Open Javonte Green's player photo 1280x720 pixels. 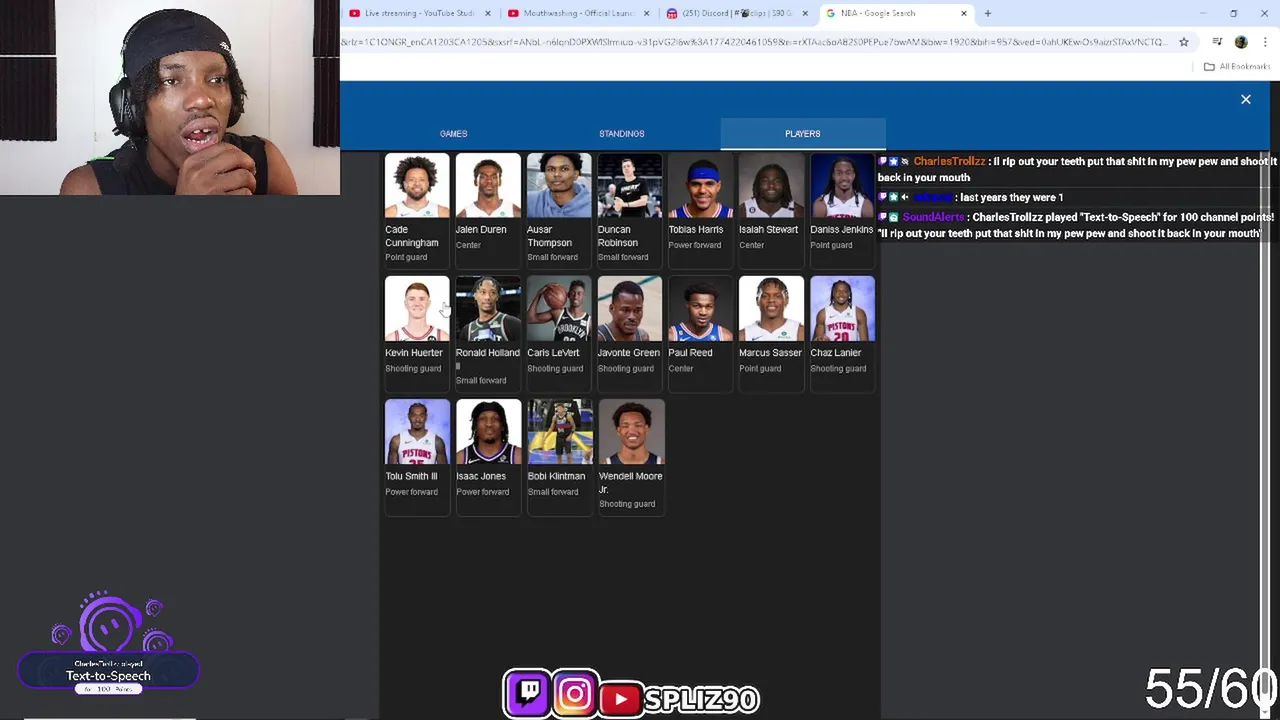click(x=630, y=309)
